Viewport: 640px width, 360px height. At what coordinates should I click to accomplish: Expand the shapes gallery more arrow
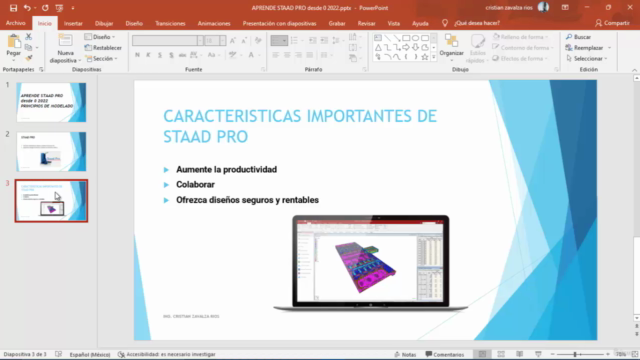pos(433,58)
